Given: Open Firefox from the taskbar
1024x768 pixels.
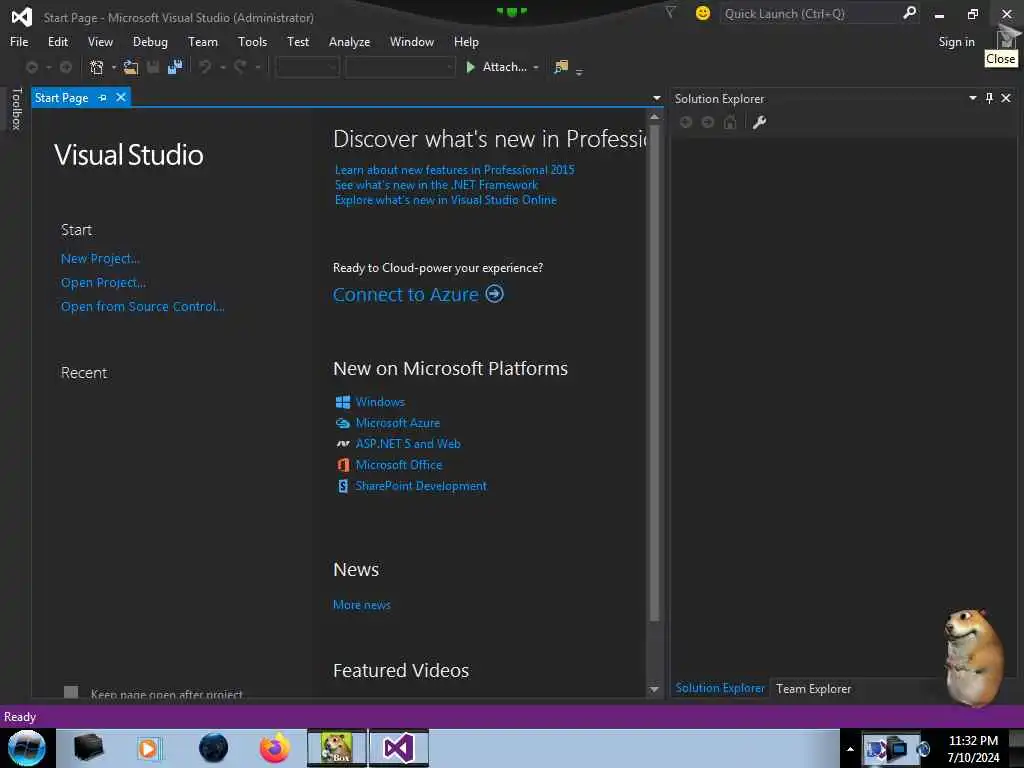Looking at the screenshot, I should 274,748.
